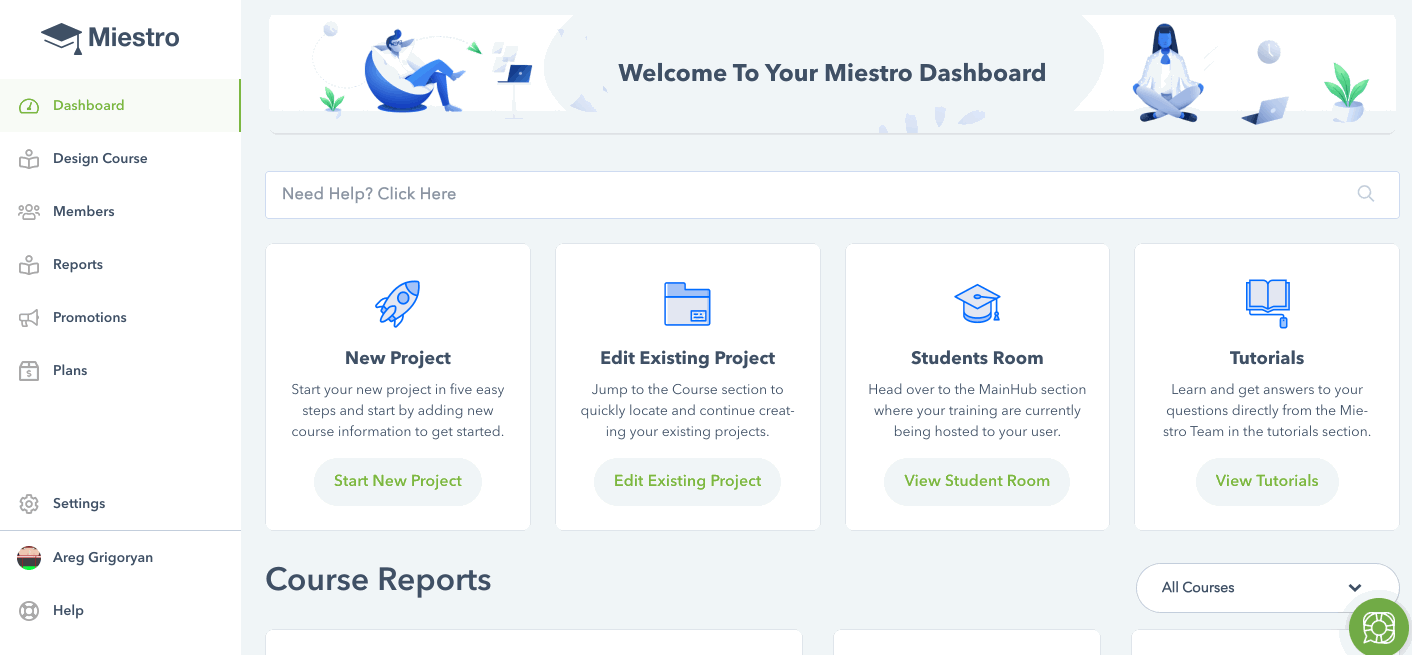Click the Edit Existing Project button
Screen dimensions: 1412x655
pyautogui.click(x=688, y=482)
